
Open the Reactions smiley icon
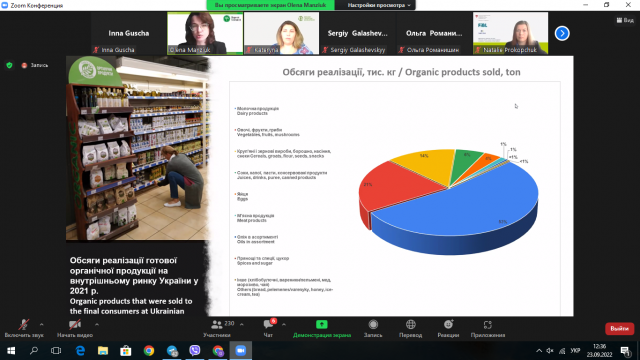[x=448, y=324]
